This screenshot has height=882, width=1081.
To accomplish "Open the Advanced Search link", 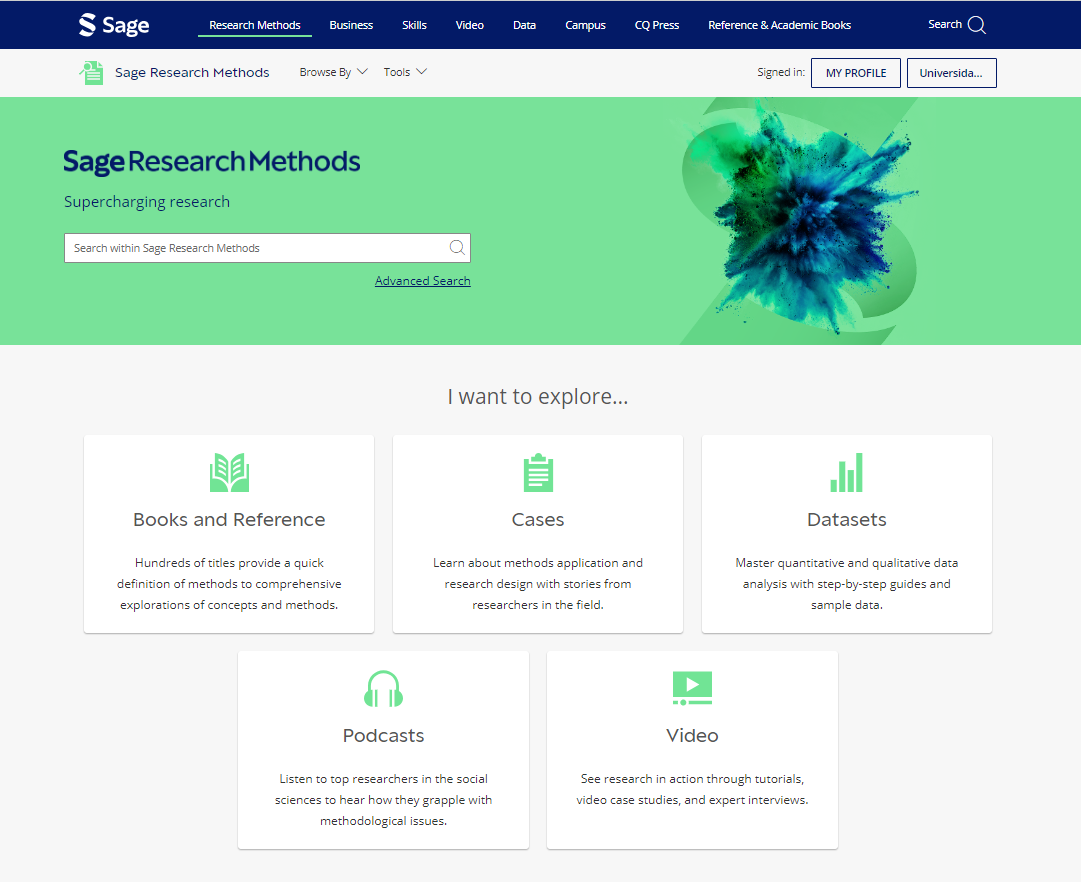I will pos(422,280).
